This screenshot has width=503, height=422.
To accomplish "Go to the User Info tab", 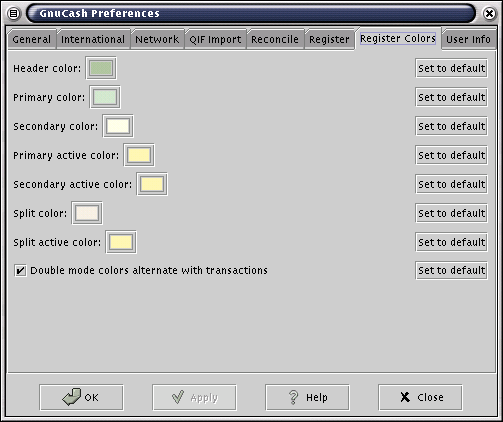I will (468, 40).
